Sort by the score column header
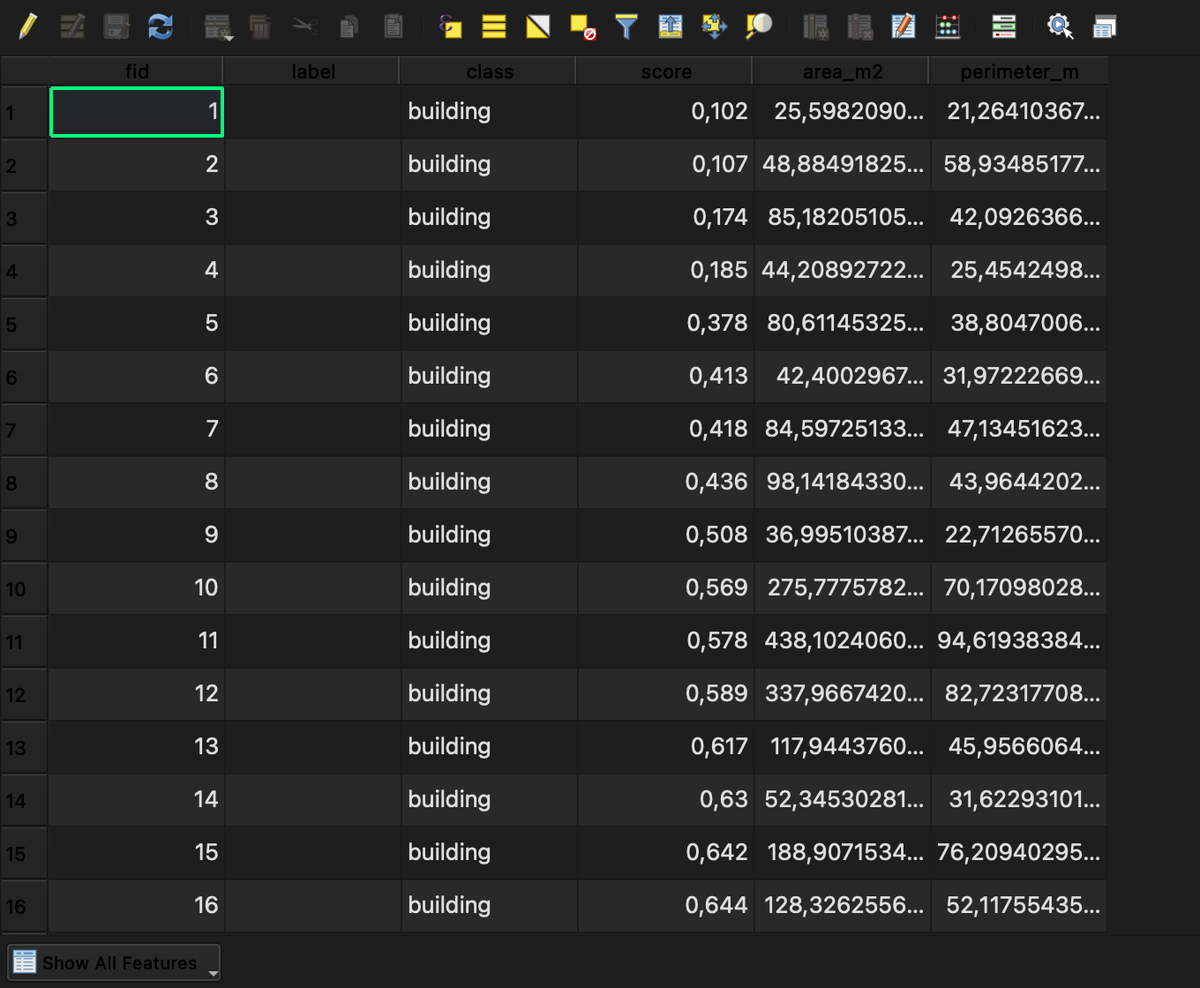Image resolution: width=1200 pixels, height=988 pixels. coord(666,71)
